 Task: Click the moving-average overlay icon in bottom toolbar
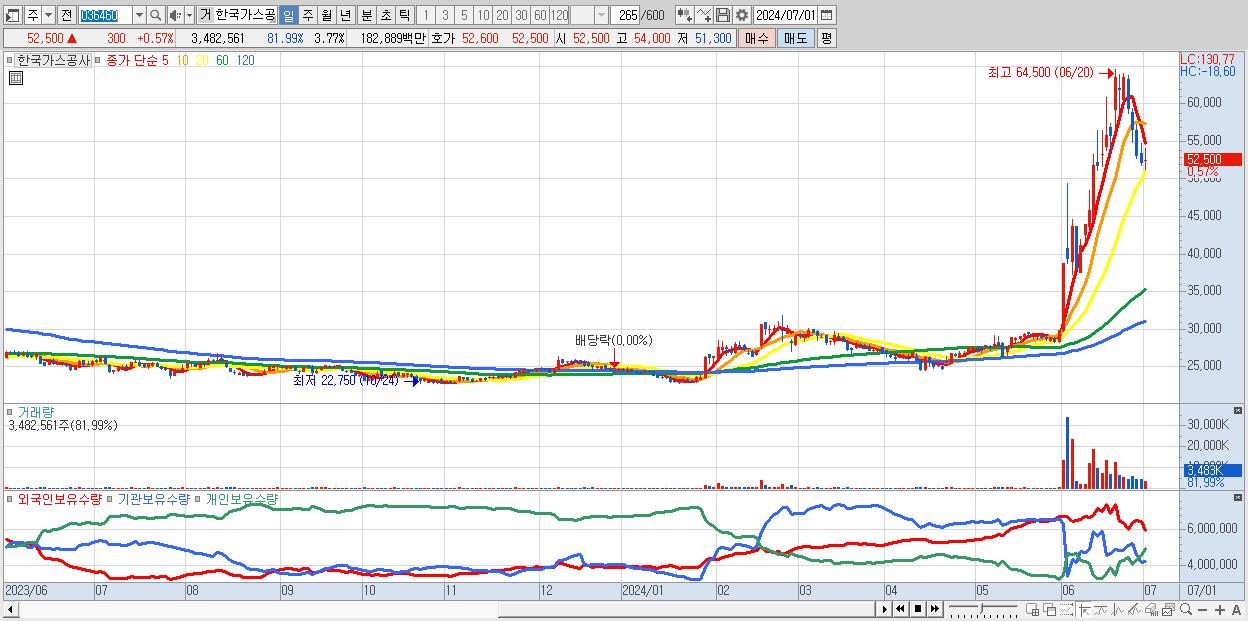coord(1100,610)
